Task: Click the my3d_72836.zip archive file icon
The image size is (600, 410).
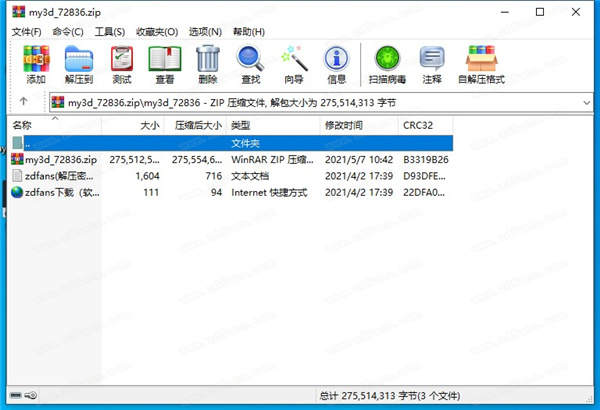Action: coord(17,159)
